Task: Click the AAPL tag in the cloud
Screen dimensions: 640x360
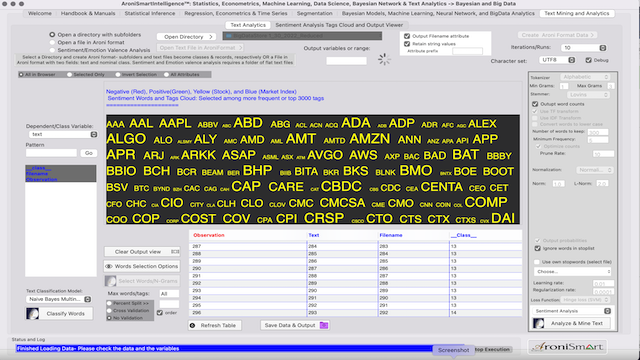Action: click(175, 123)
